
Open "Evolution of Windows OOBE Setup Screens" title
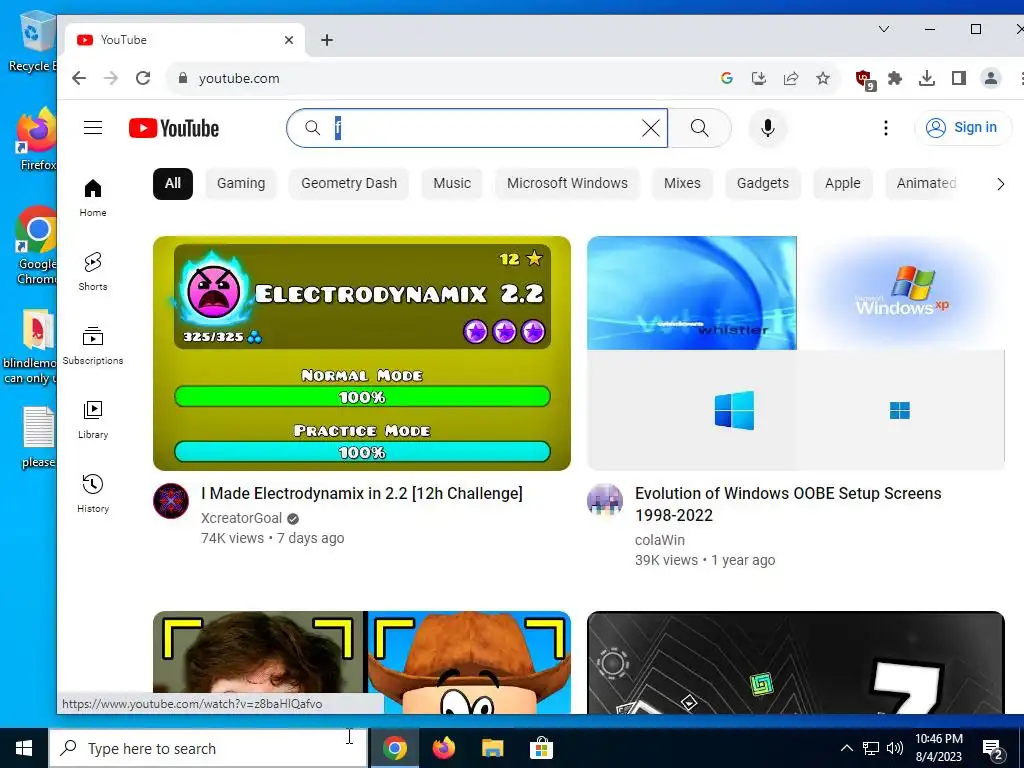pyautogui.click(x=788, y=504)
